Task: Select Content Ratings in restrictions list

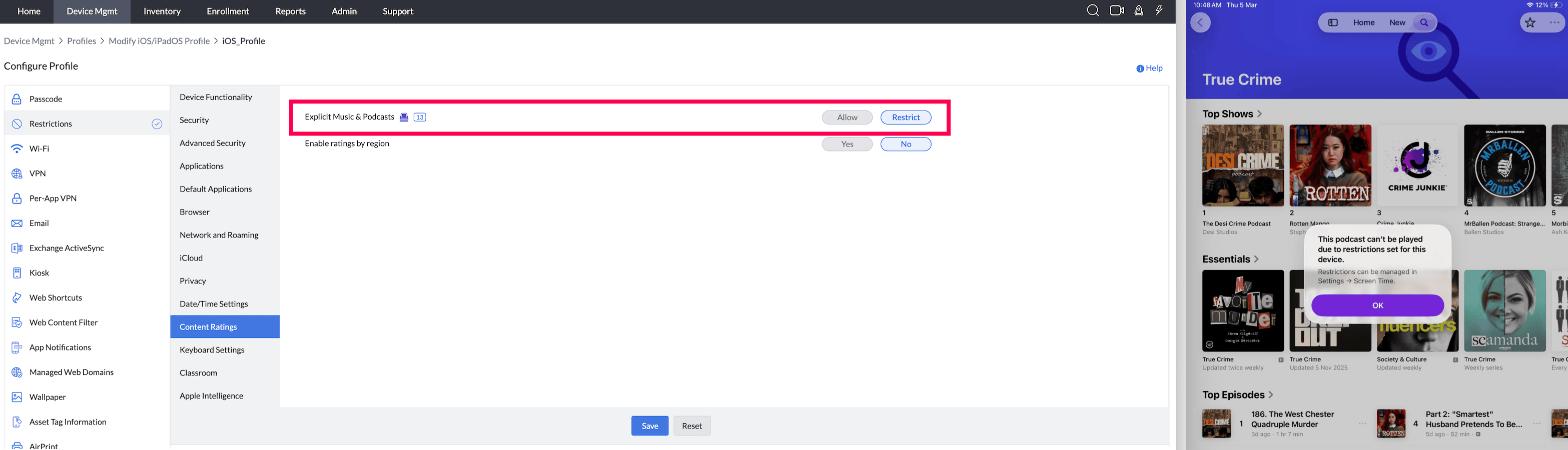Action: point(225,327)
